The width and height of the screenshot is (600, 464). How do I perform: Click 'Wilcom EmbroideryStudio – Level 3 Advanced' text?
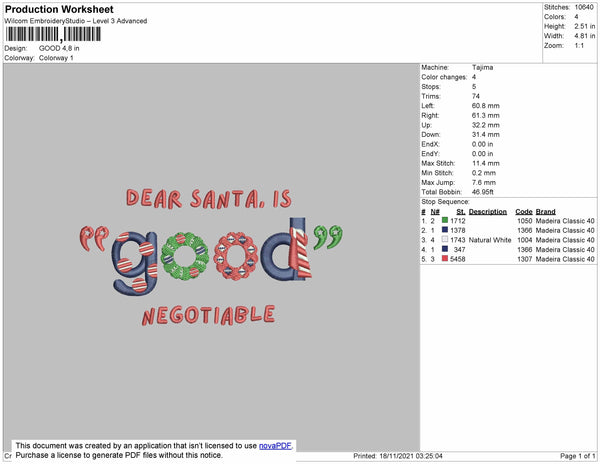76,21
